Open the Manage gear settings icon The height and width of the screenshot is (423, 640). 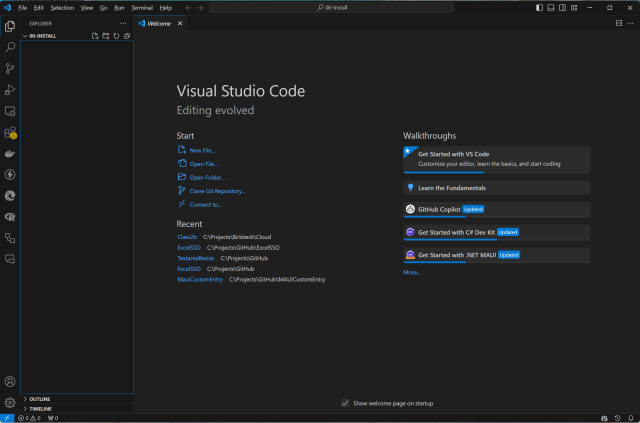pyautogui.click(x=10, y=402)
